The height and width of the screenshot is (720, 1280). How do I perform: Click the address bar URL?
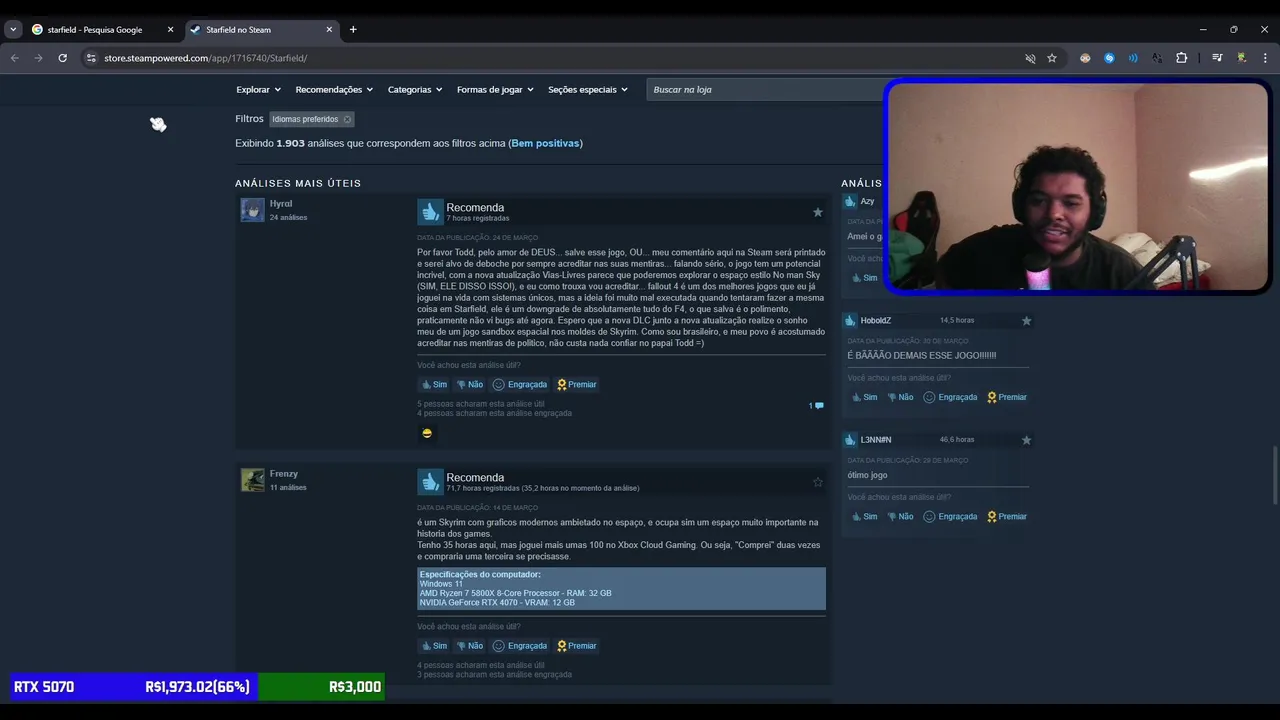tap(205, 58)
